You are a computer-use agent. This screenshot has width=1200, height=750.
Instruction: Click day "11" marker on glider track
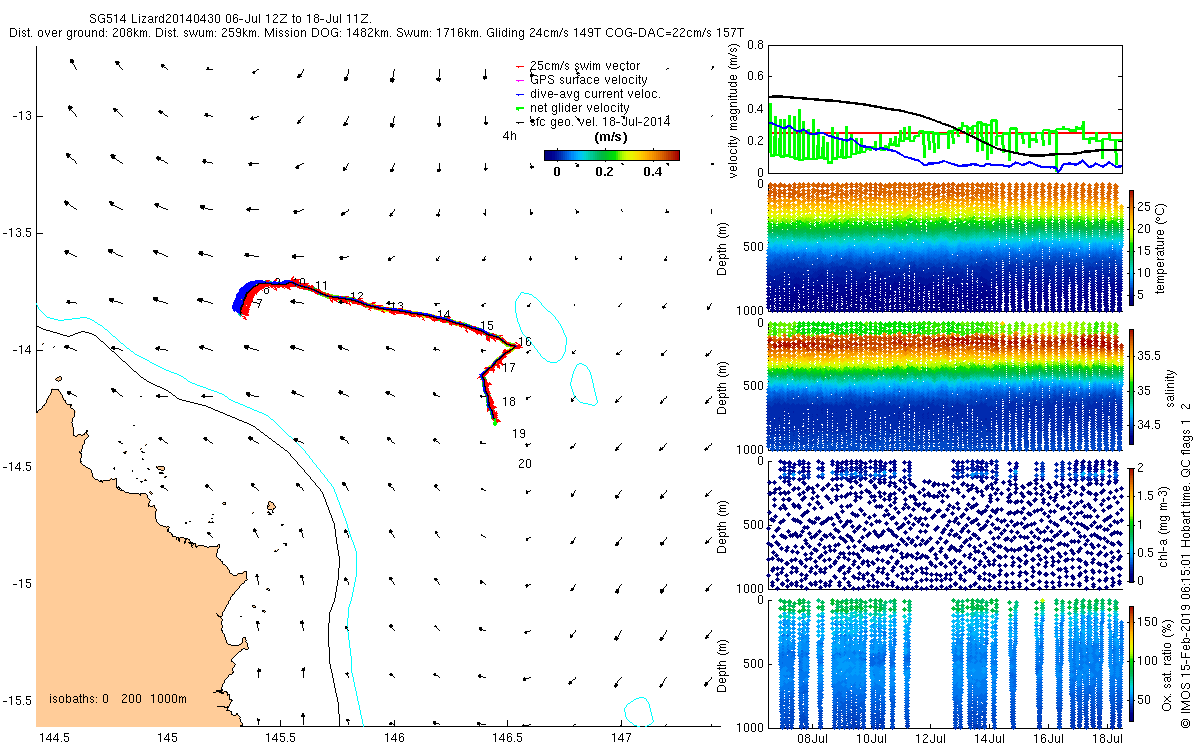321,286
